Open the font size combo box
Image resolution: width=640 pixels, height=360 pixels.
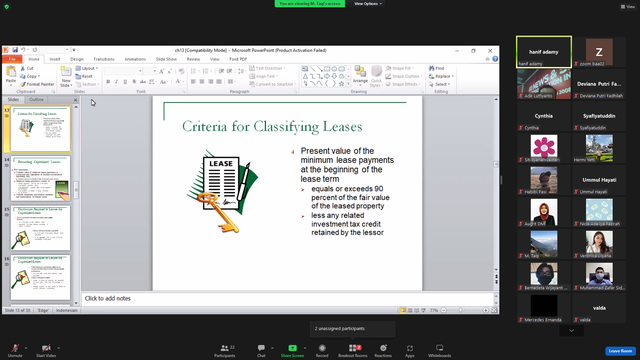pyautogui.click(x=150, y=71)
